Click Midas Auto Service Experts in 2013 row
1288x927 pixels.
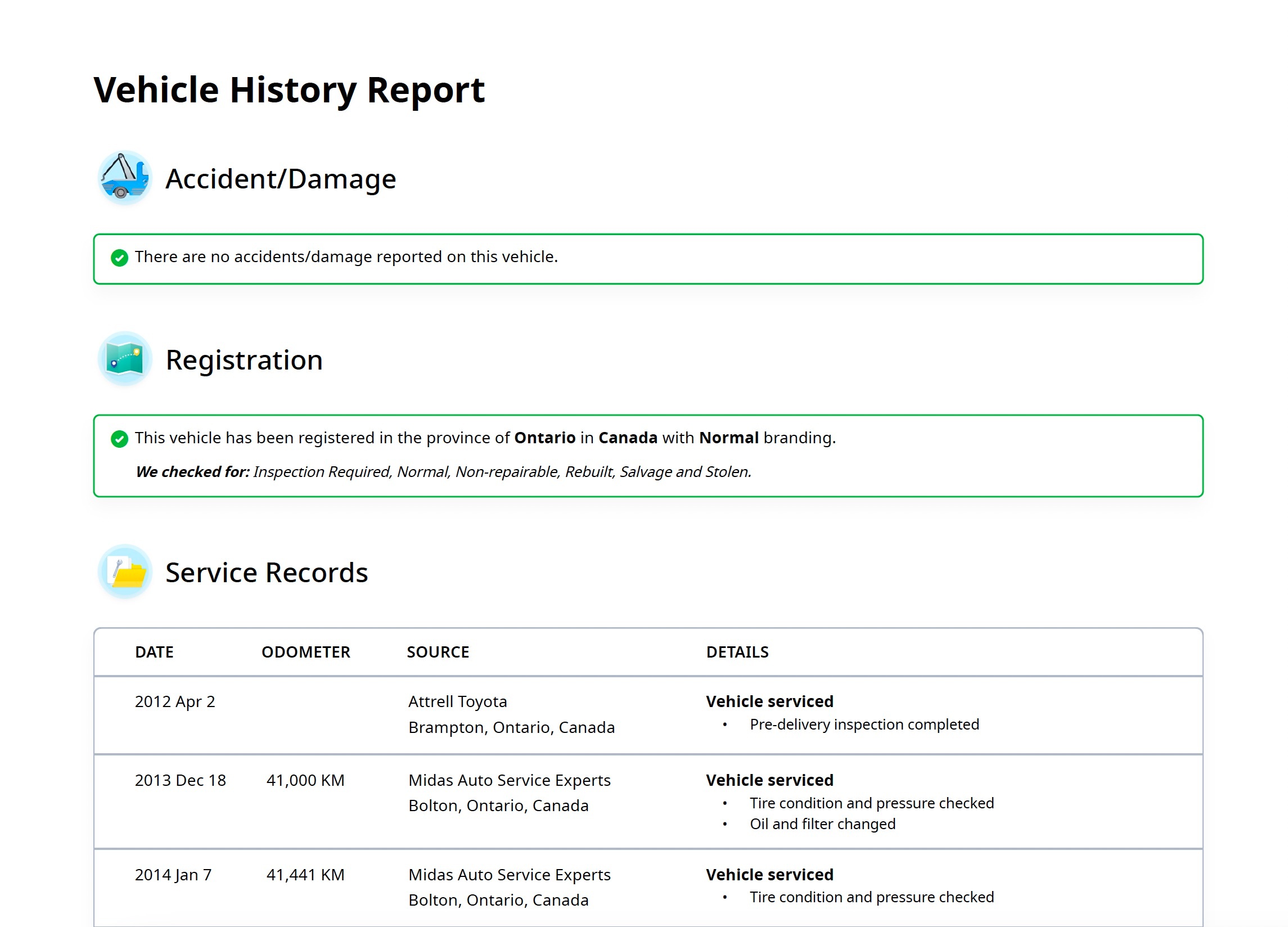click(x=510, y=780)
